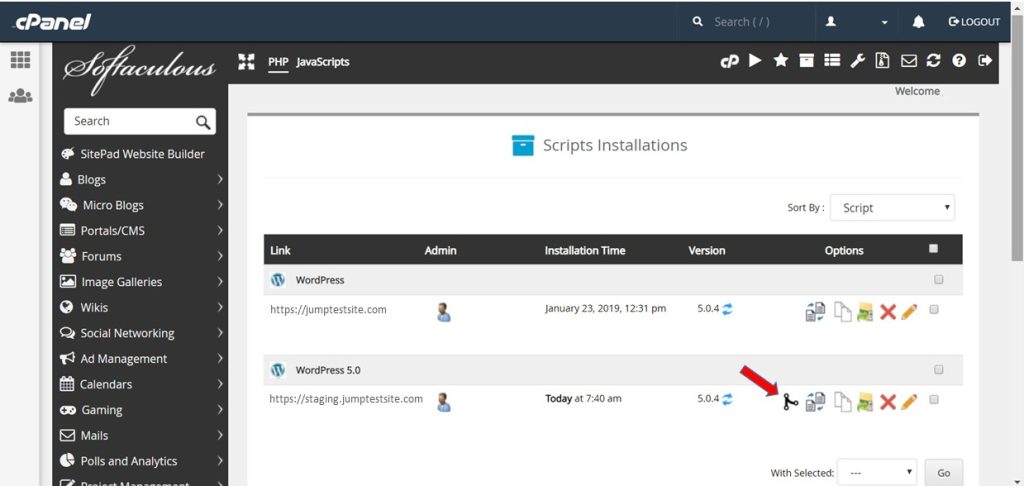Select the jumptestsite.com row checkbox
Image resolution: width=1024 pixels, height=486 pixels.
click(x=934, y=310)
